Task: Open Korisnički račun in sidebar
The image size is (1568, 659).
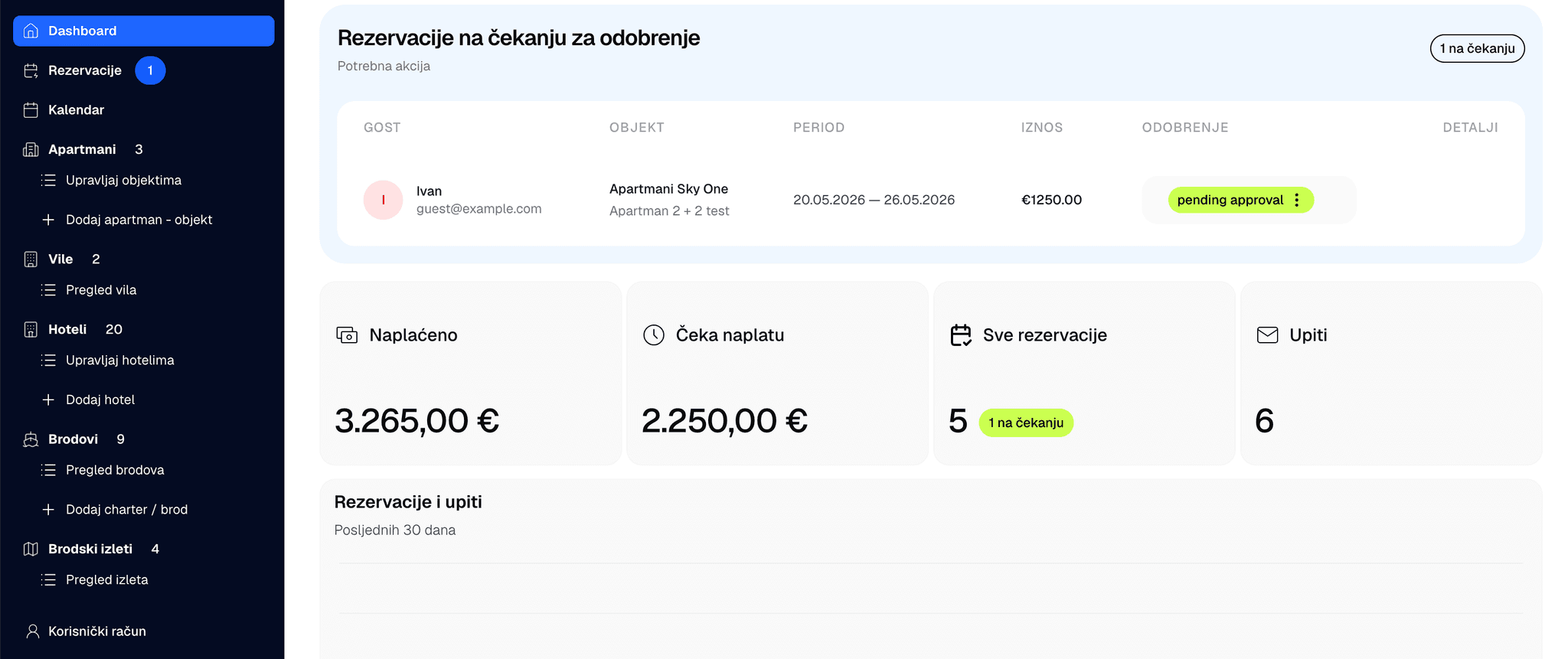Action: click(x=97, y=631)
